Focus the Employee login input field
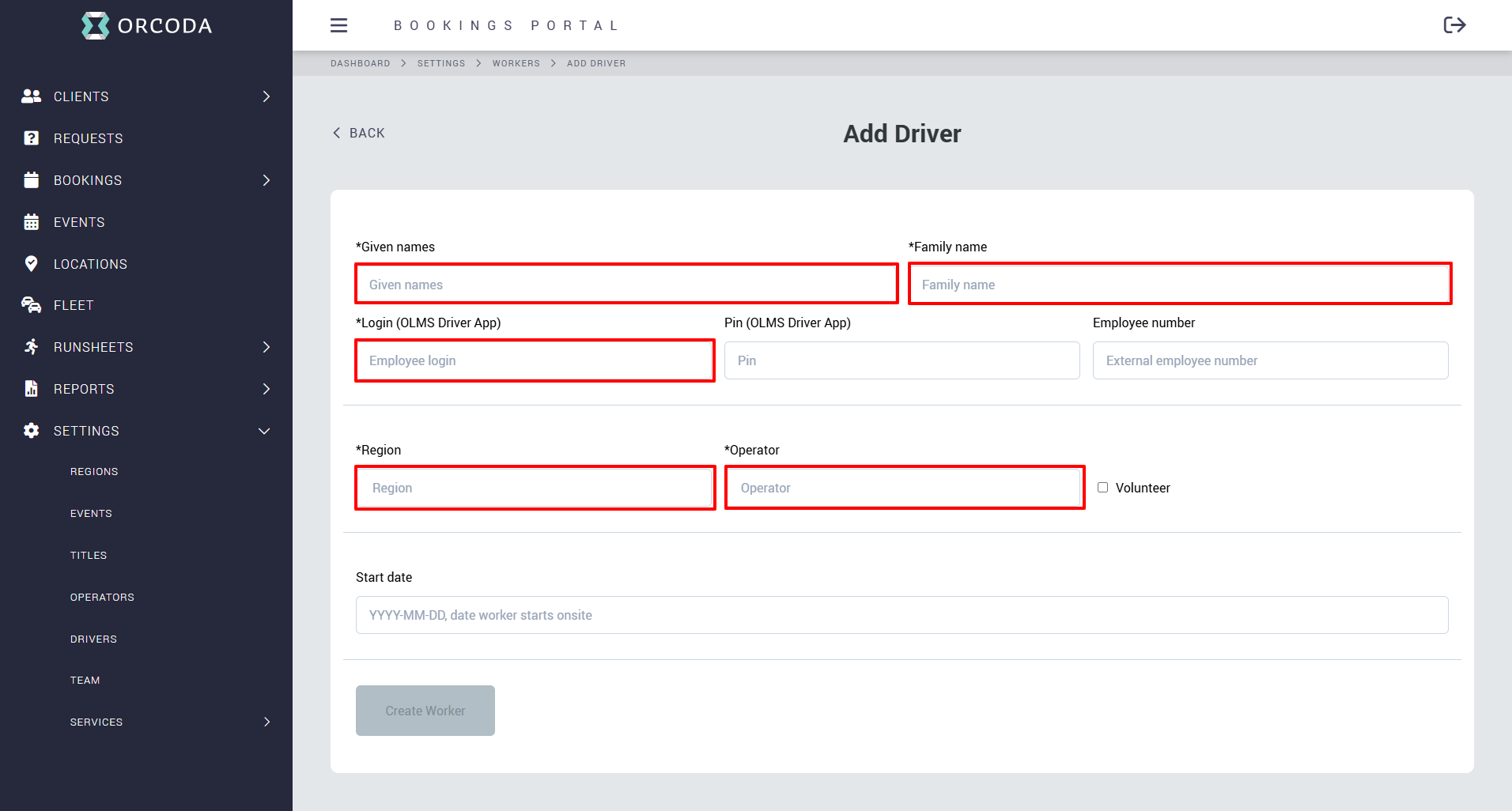The height and width of the screenshot is (811, 1512). (x=535, y=360)
